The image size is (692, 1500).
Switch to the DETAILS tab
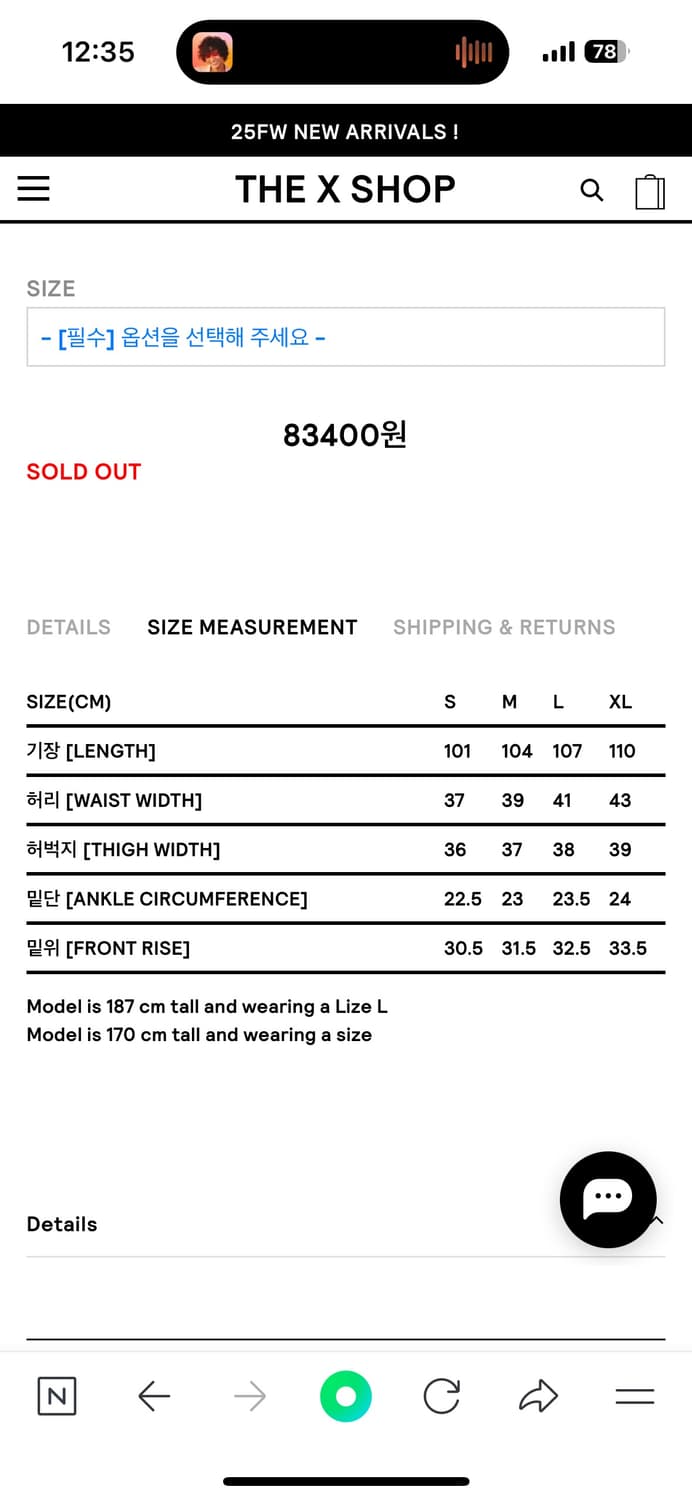pyautogui.click(x=68, y=627)
